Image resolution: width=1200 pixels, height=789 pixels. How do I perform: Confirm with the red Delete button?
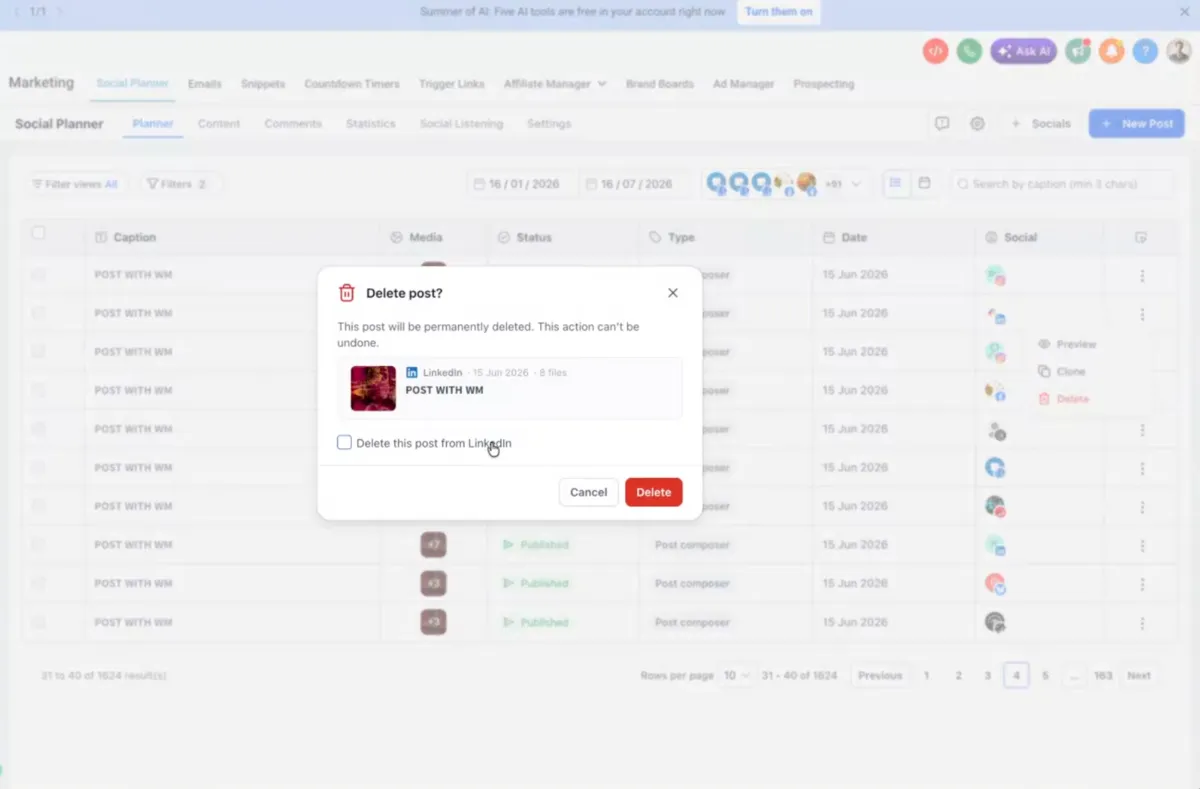[x=654, y=492]
